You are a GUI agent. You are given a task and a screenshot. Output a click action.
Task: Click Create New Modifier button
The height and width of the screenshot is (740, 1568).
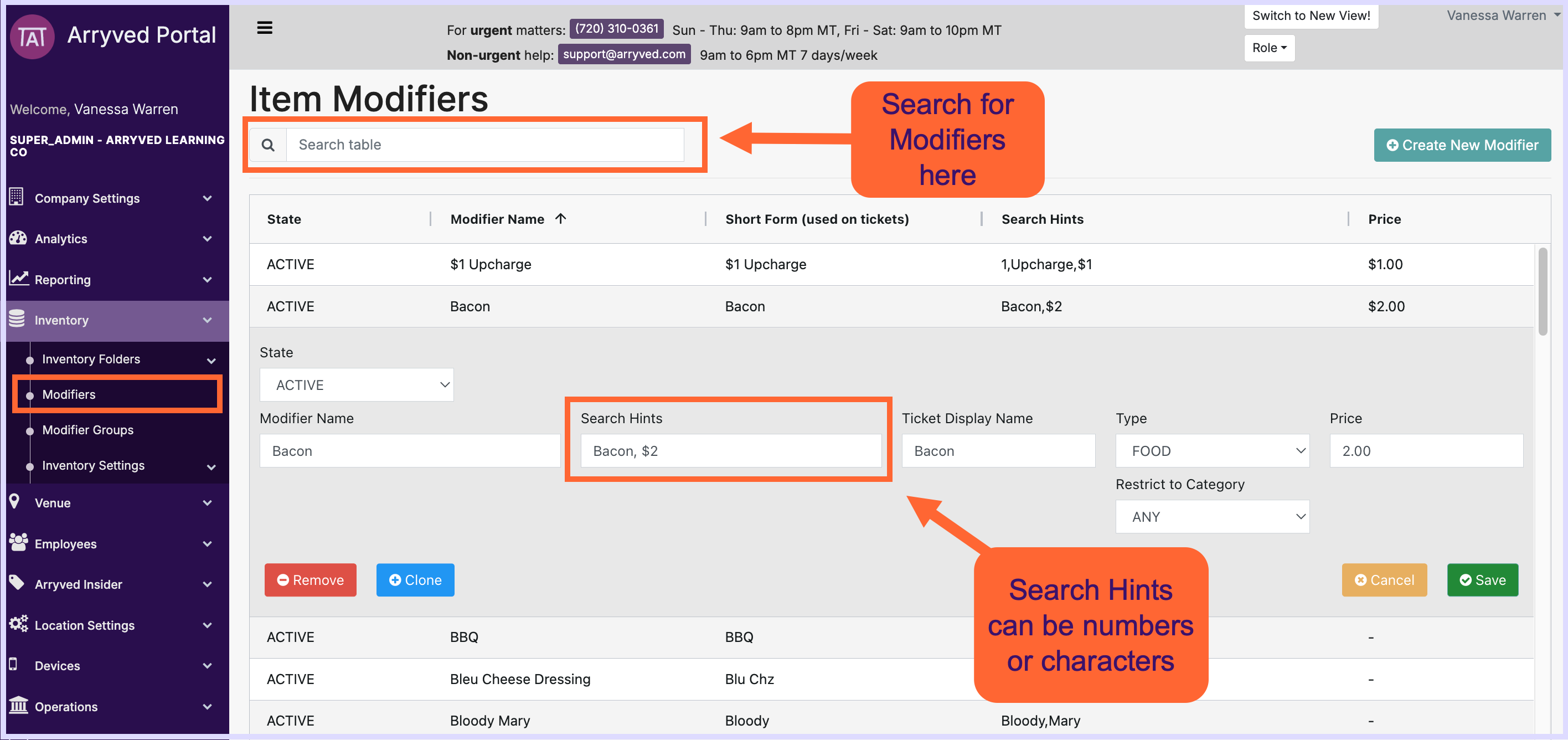1462,145
